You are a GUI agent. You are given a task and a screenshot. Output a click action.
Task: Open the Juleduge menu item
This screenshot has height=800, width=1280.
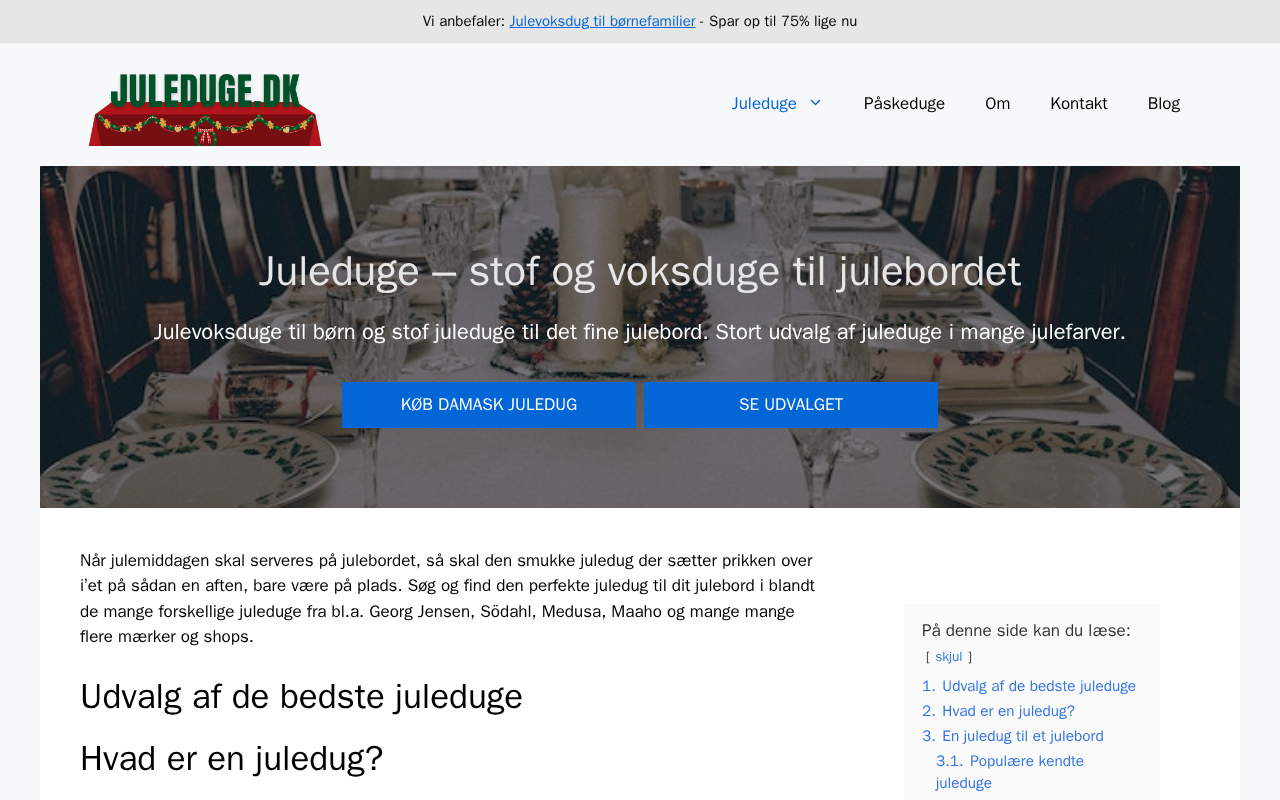[x=764, y=103]
